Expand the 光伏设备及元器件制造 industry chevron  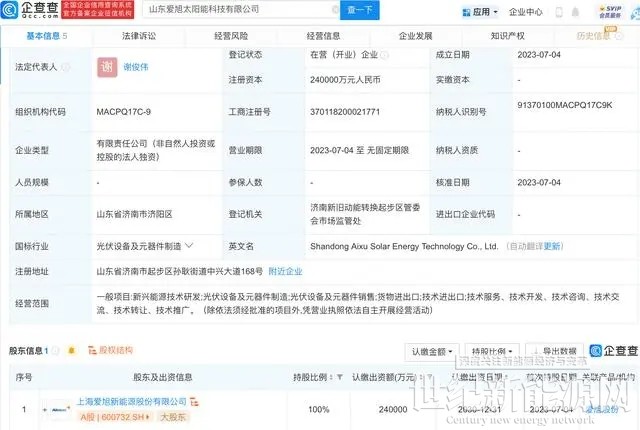pyautogui.click(x=191, y=245)
